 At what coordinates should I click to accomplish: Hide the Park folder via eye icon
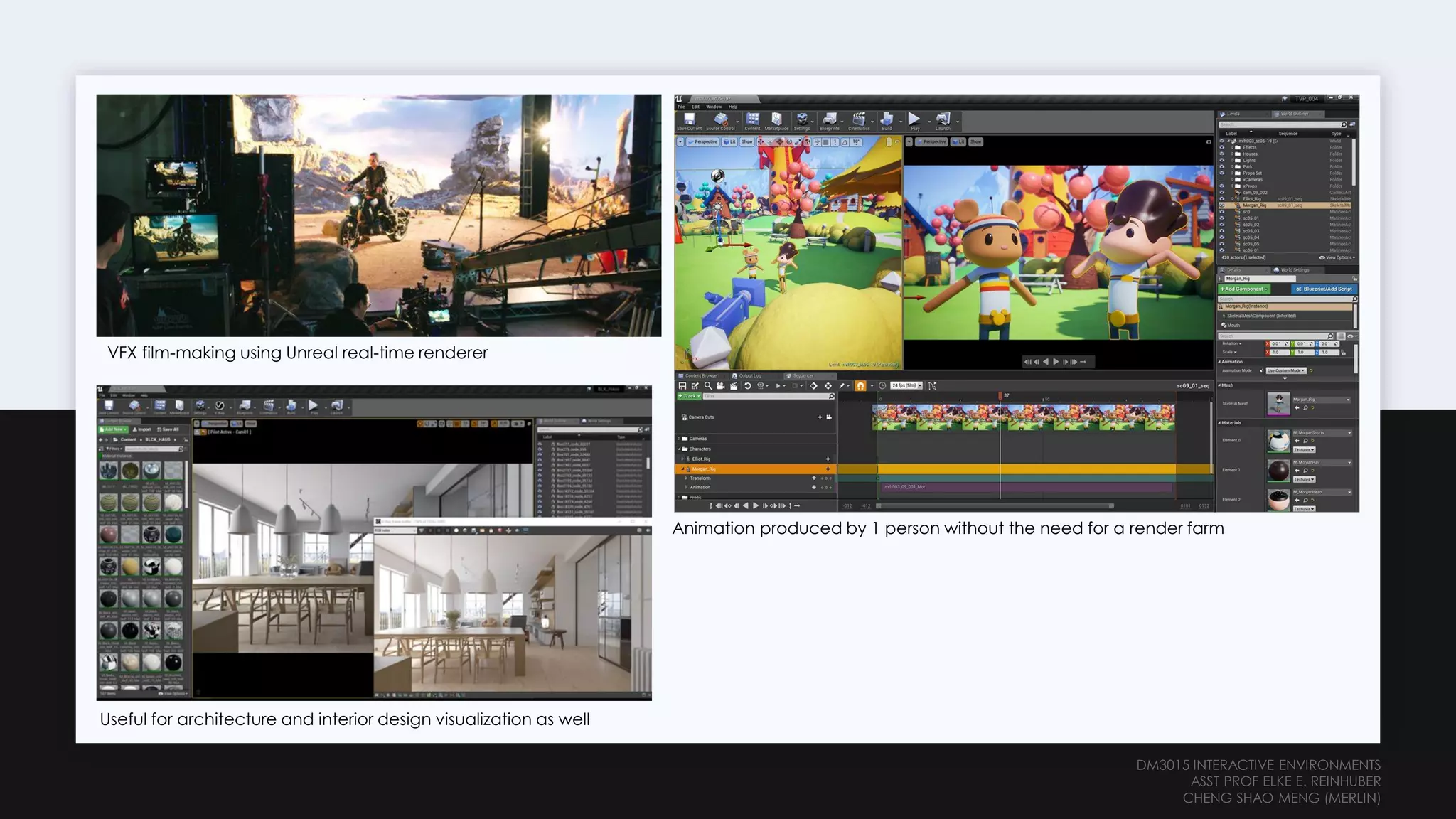coord(1222,166)
